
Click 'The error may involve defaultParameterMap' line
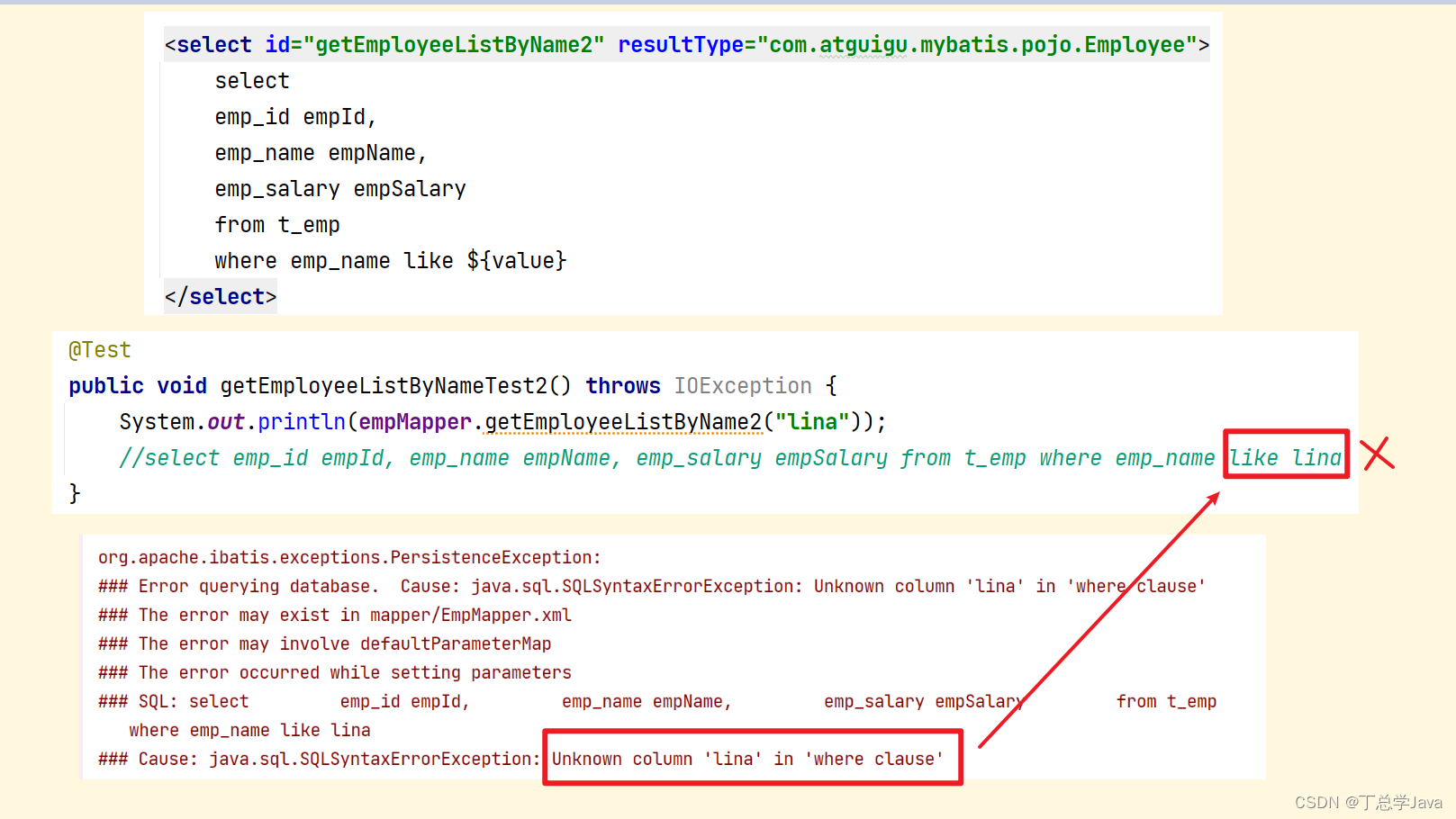pos(345,644)
